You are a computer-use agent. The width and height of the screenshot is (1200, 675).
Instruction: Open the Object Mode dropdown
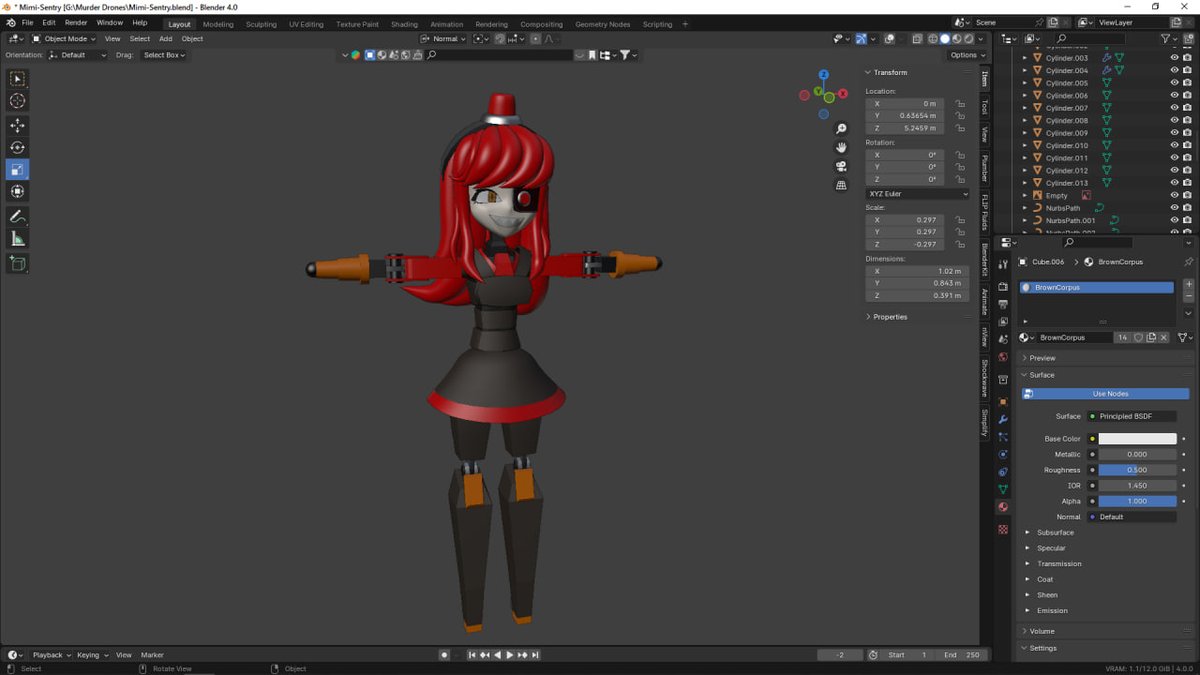pos(65,39)
